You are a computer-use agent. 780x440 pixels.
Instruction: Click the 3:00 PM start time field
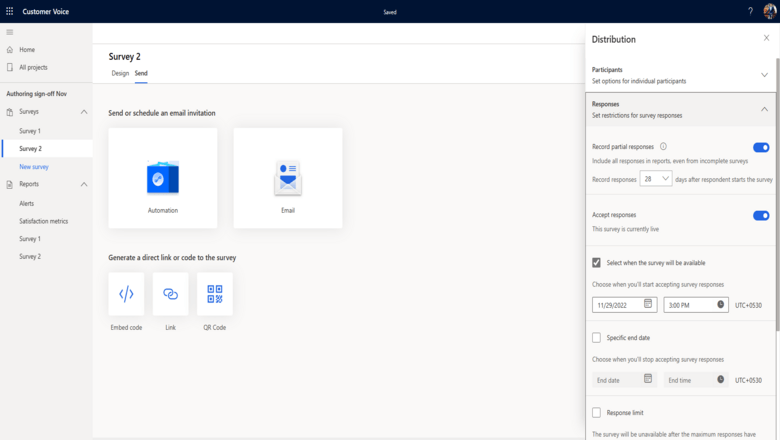point(689,304)
